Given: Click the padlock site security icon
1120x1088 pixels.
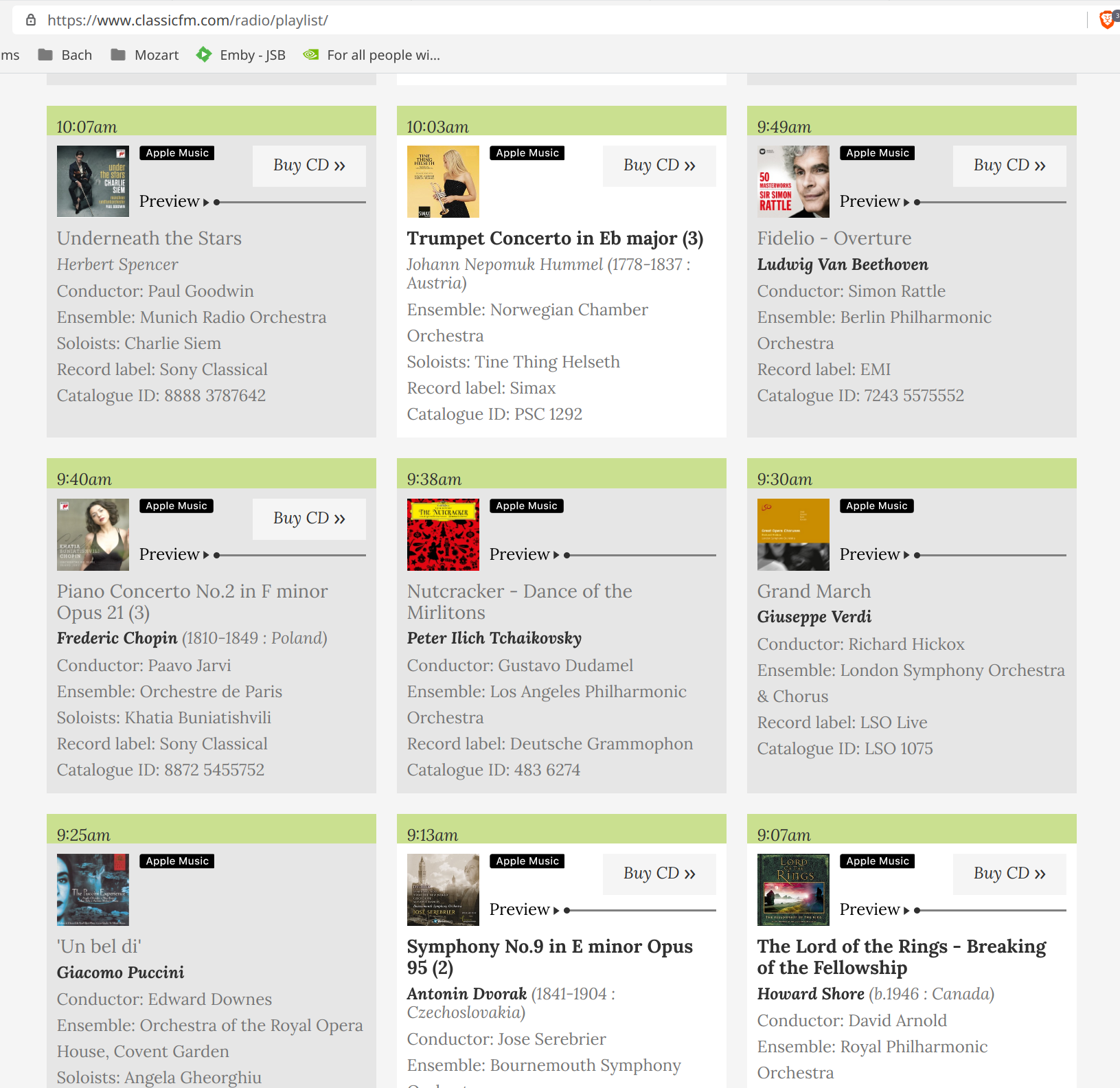Looking at the screenshot, I should 31,20.
